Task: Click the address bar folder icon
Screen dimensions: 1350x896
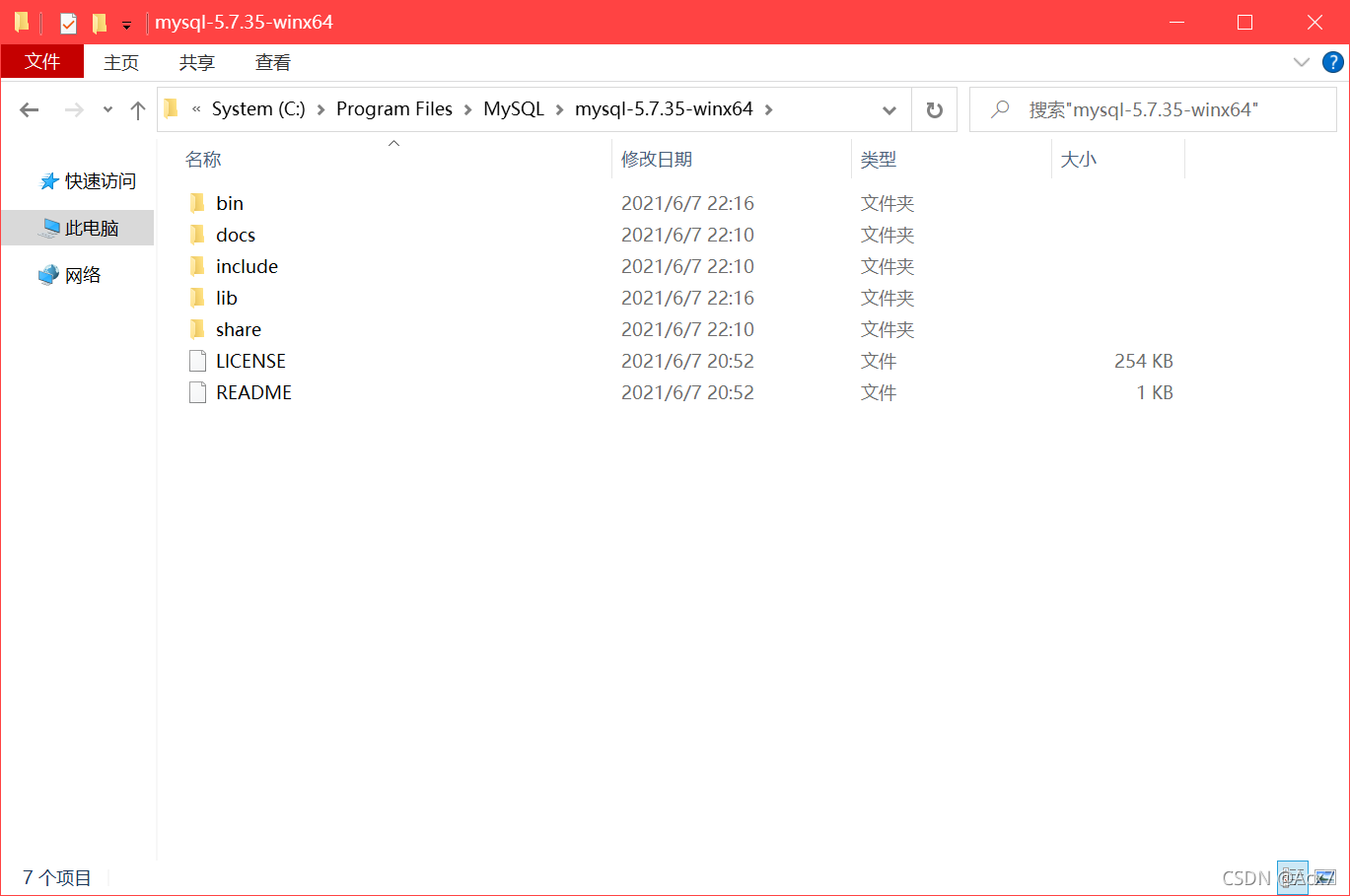Action: [x=171, y=108]
